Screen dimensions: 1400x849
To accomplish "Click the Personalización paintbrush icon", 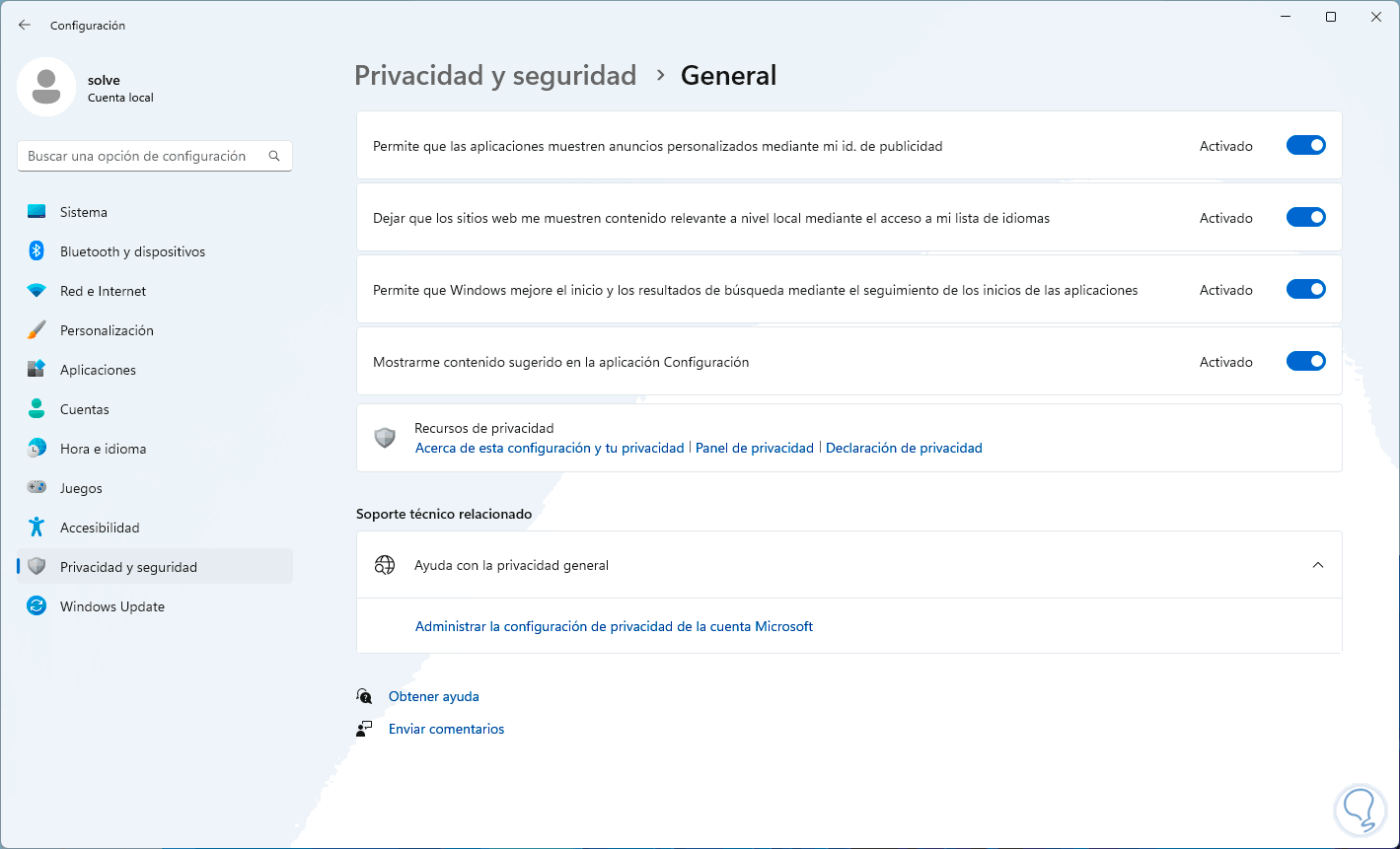I will 37,330.
